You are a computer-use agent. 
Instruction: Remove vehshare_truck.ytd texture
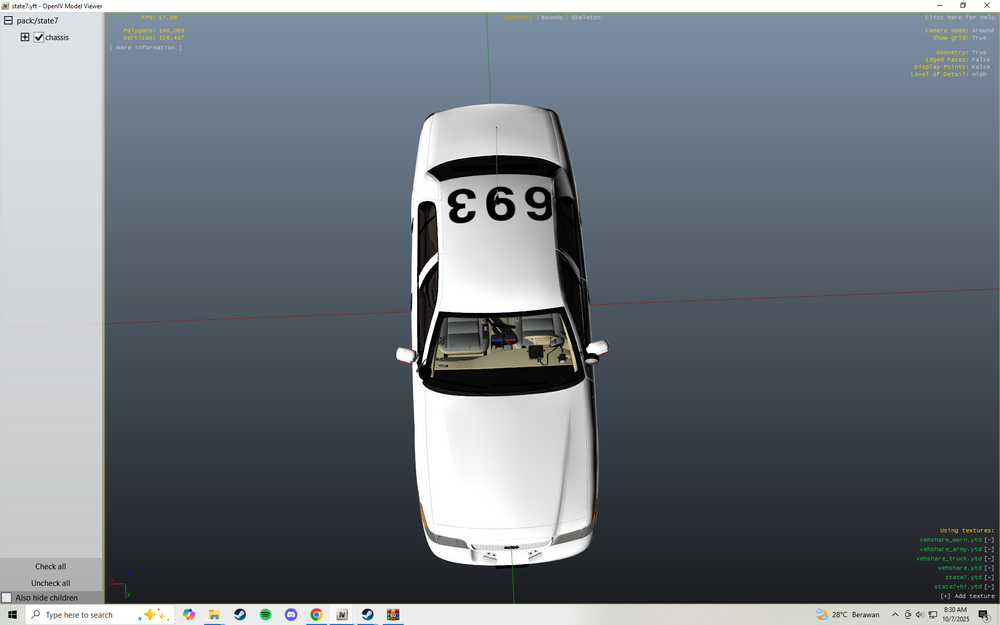989,559
